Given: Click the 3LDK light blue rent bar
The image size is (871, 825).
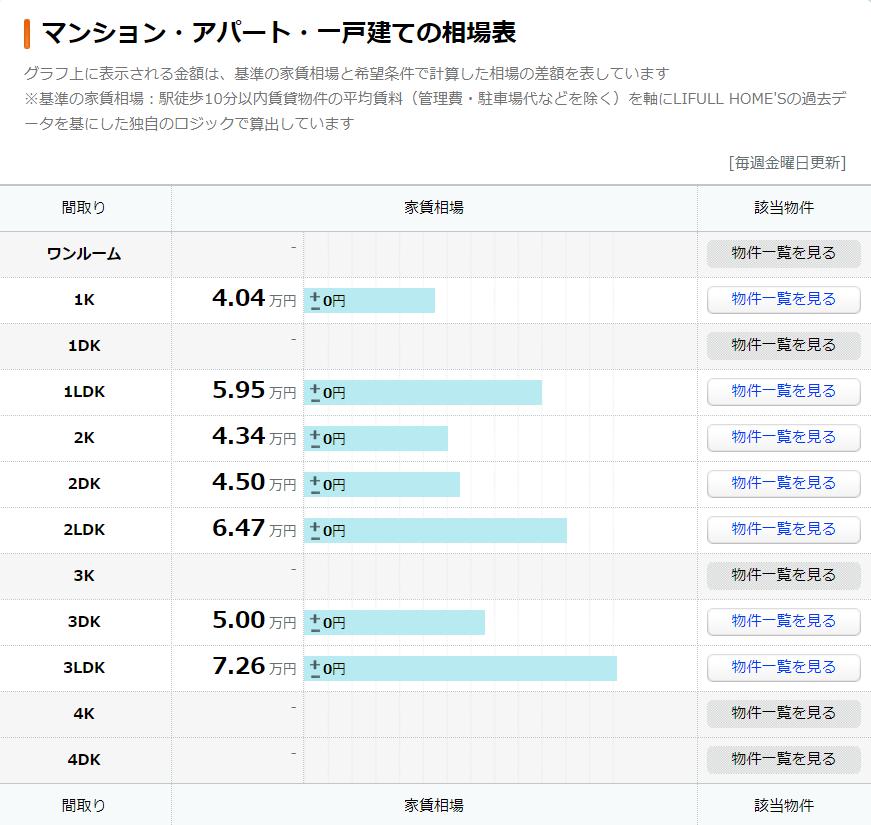Looking at the screenshot, I should 480,668.
